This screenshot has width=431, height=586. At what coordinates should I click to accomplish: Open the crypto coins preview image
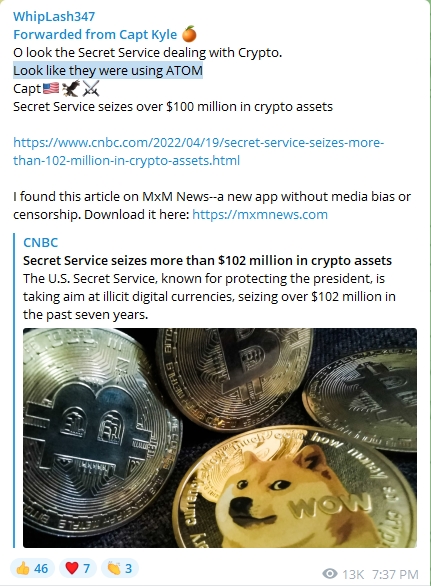pyautogui.click(x=220, y=438)
